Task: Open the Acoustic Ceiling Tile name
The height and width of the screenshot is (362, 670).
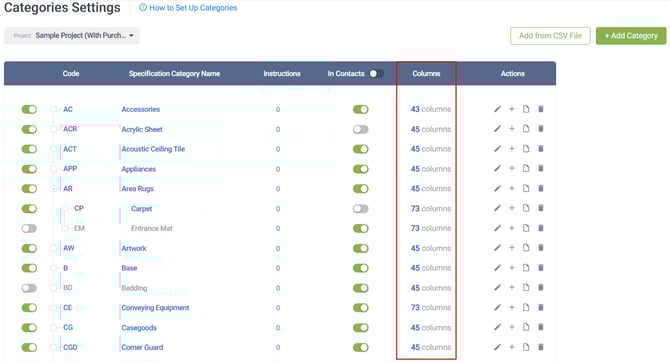Action: click(153, 149)
